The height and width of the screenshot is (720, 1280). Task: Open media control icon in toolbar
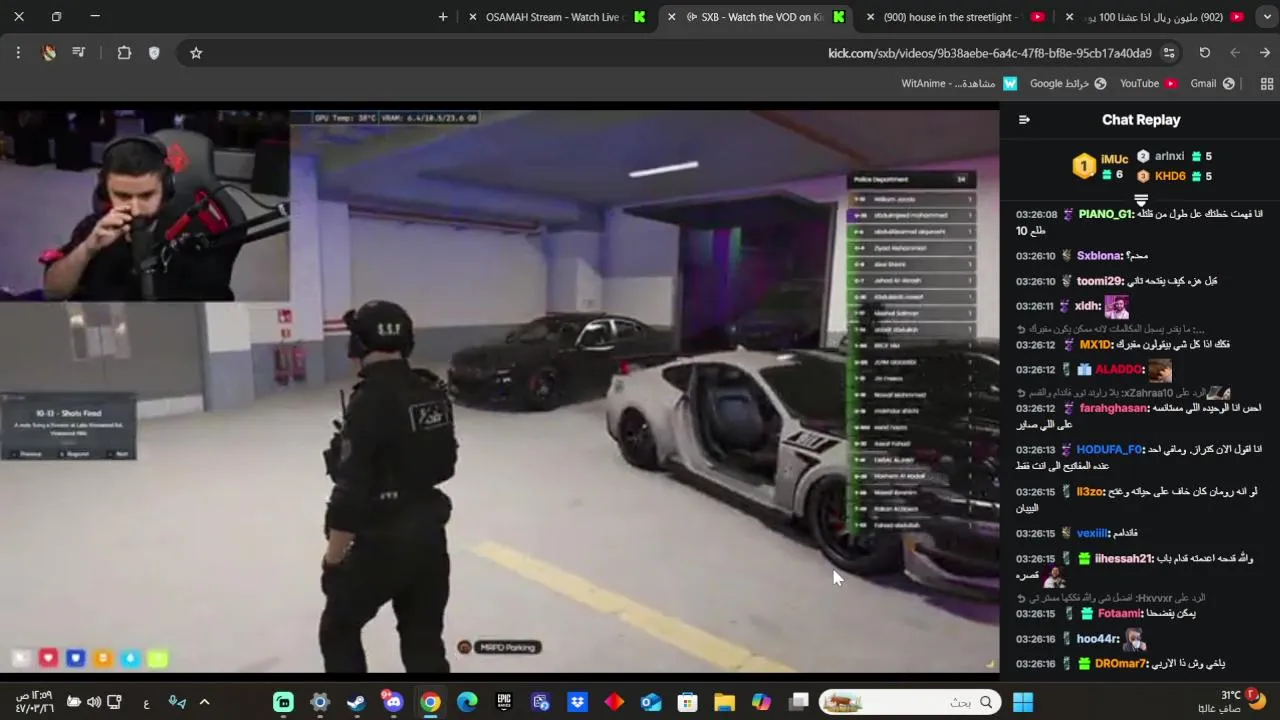pyautogui.click(x=79, y=53)
